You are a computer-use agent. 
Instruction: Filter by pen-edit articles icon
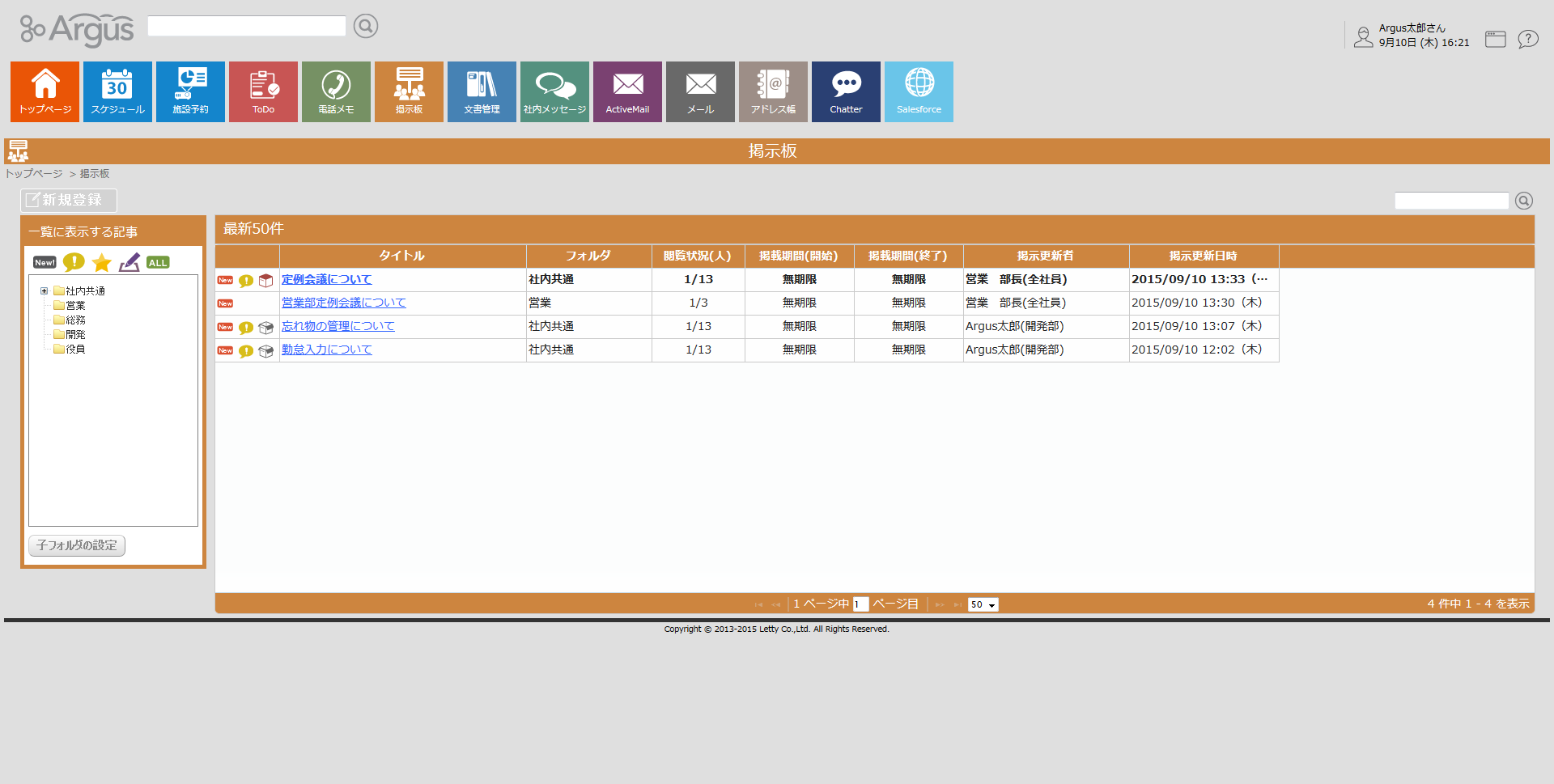(x=129, y=262)
